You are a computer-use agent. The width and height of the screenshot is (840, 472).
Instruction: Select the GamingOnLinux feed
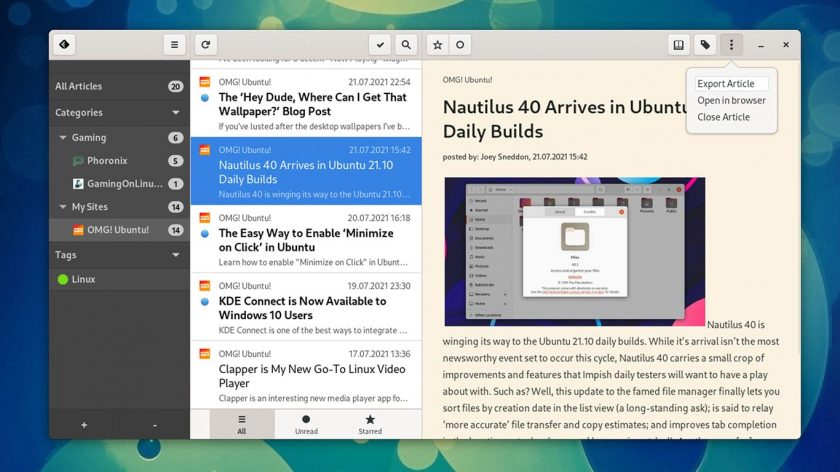[x=119, y=184]
